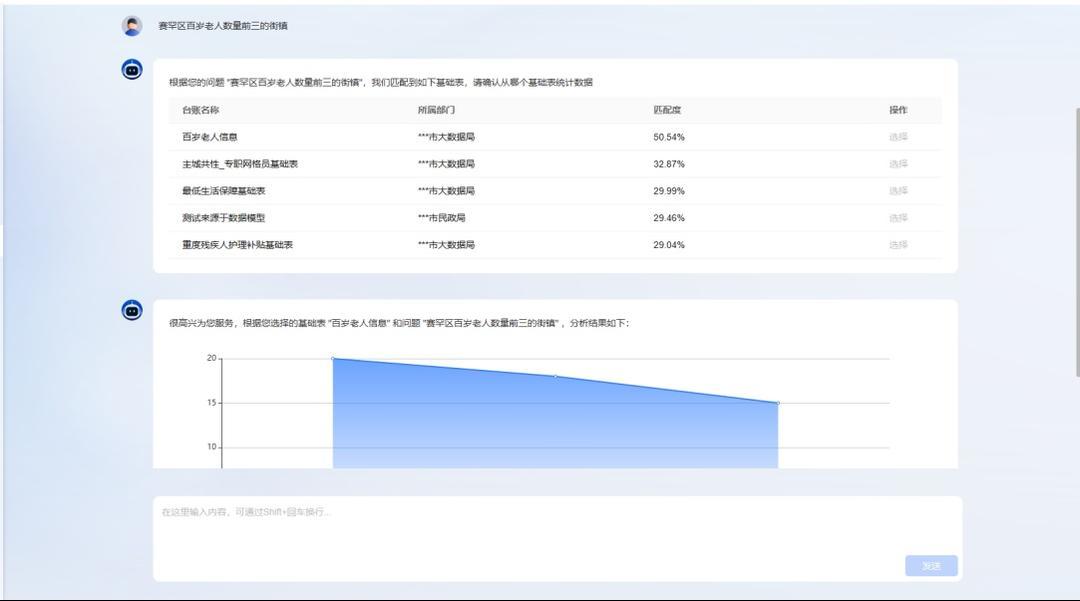
Task: Click the 29.04% match value
Action: point(669,244)
